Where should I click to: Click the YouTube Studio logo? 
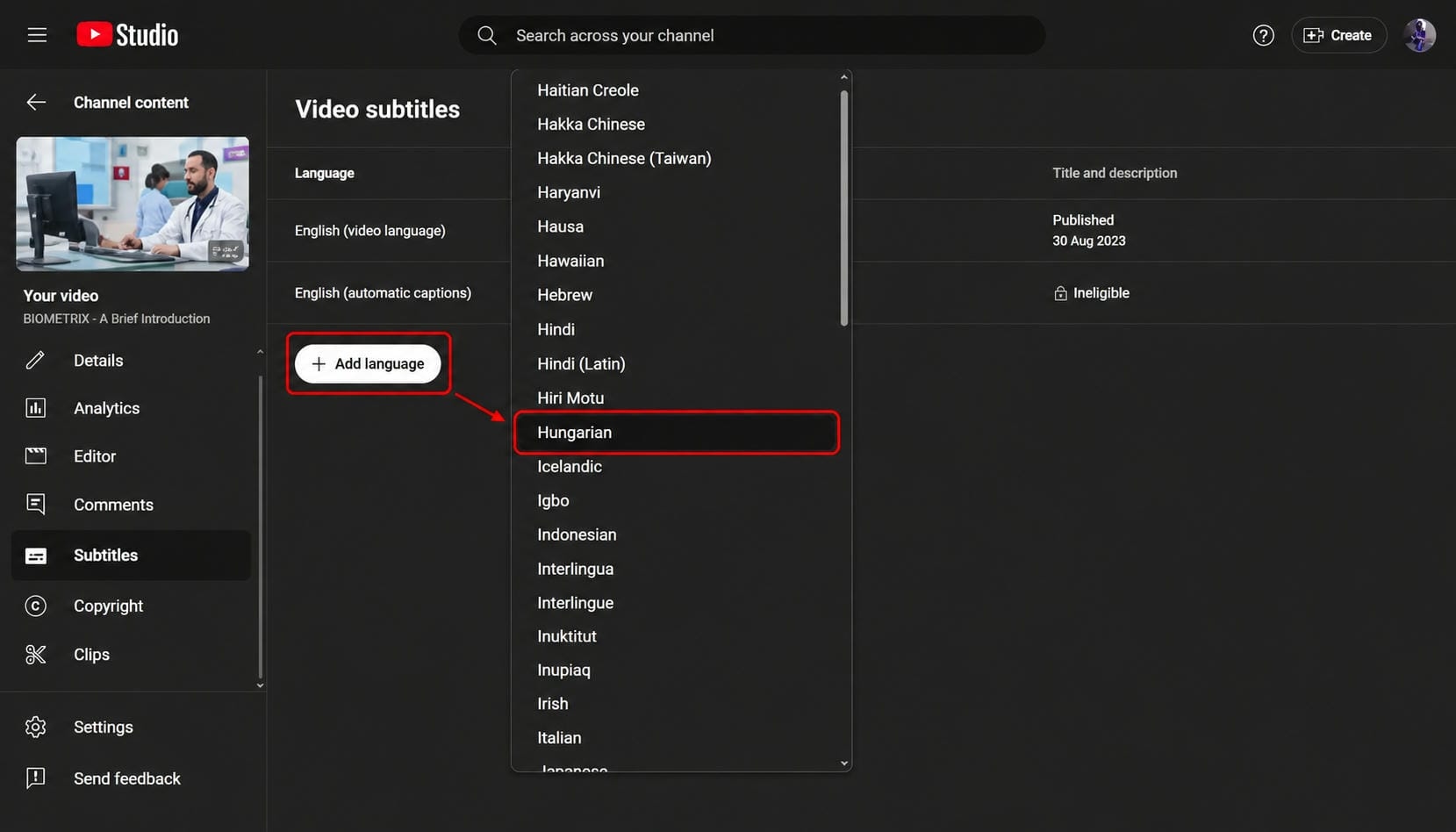pyautogui.click(x=127, y=35)
